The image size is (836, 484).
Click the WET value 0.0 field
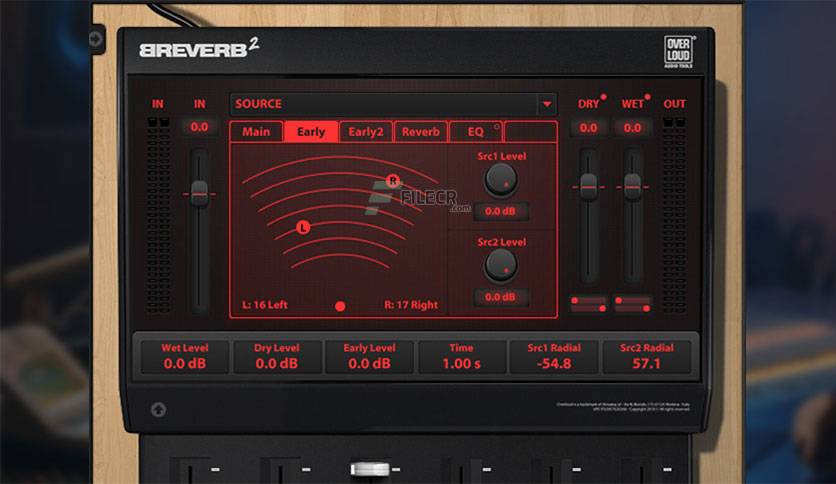coord(632,128)
